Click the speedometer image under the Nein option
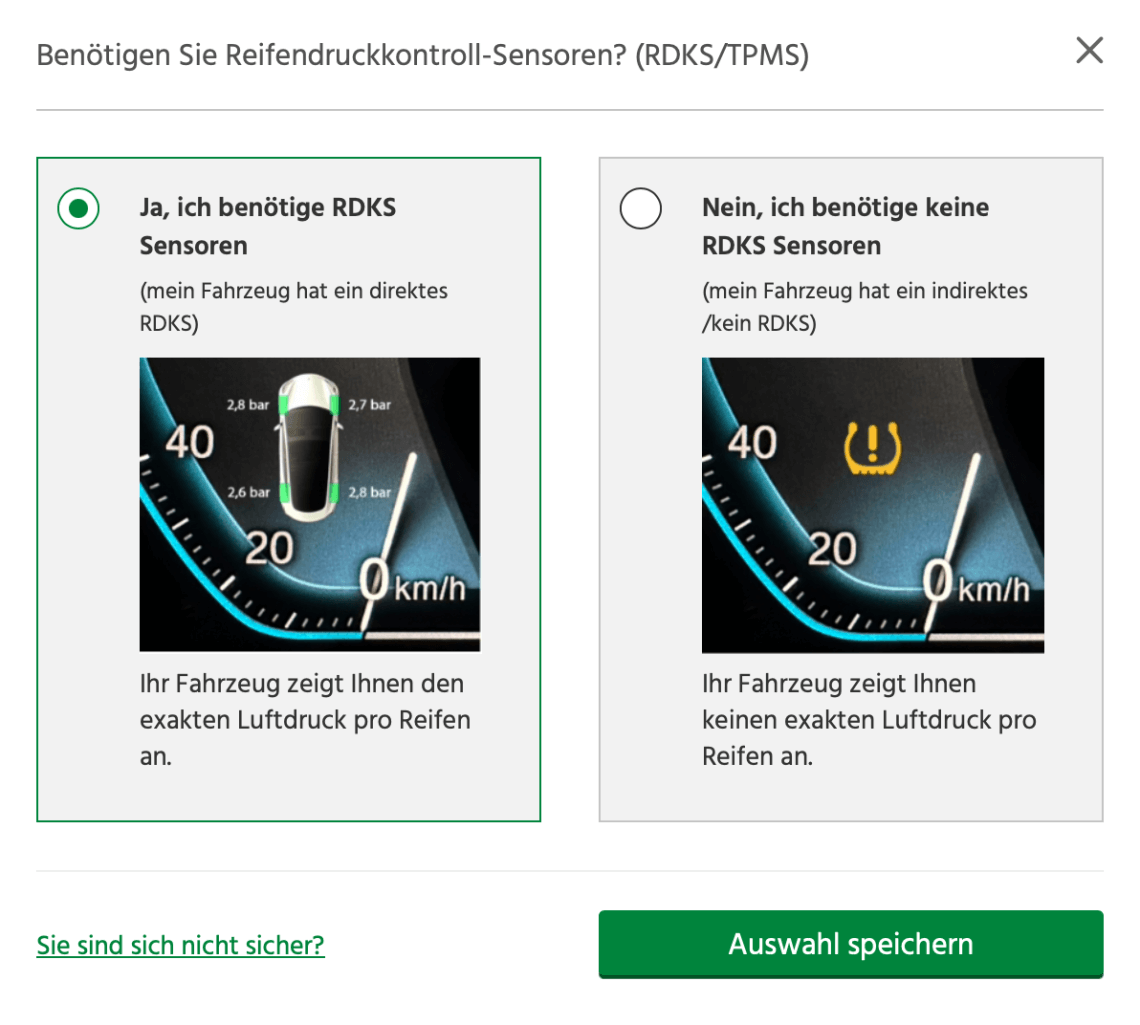 pyautogui.click(x=872, y=503)
